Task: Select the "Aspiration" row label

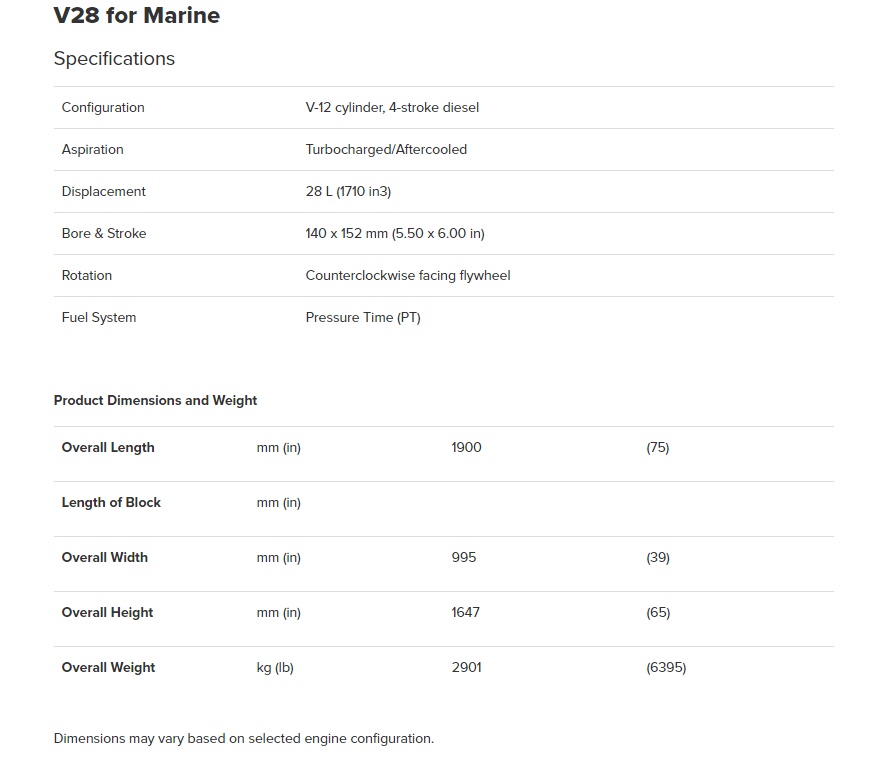Action: tap(93, 150)
